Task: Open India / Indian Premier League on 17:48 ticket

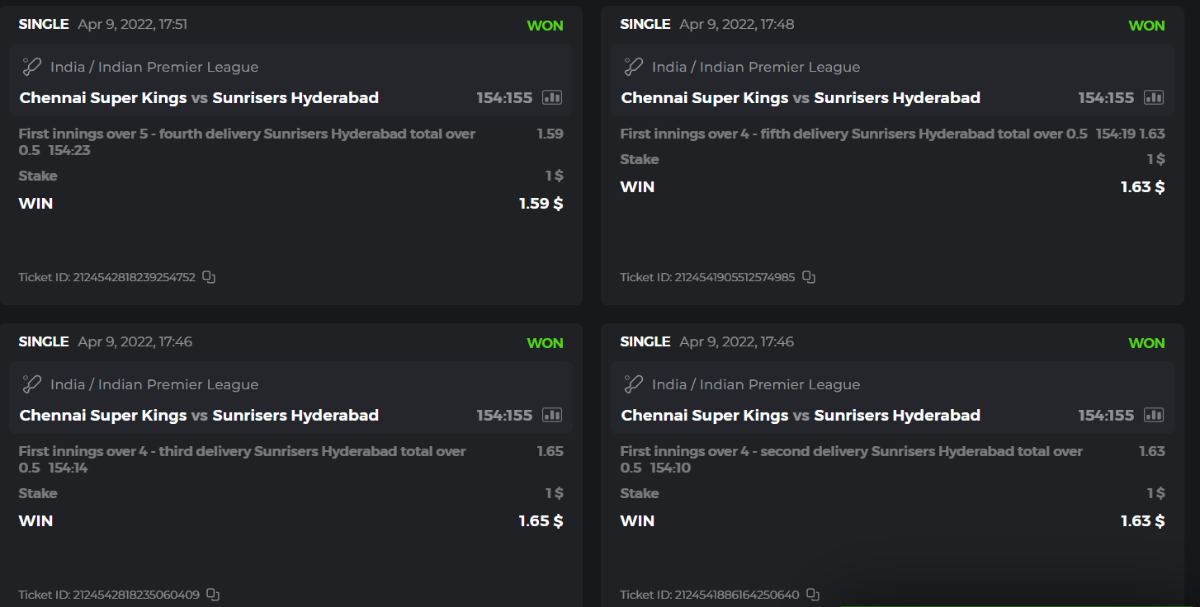Action: (x=756, y=67)
